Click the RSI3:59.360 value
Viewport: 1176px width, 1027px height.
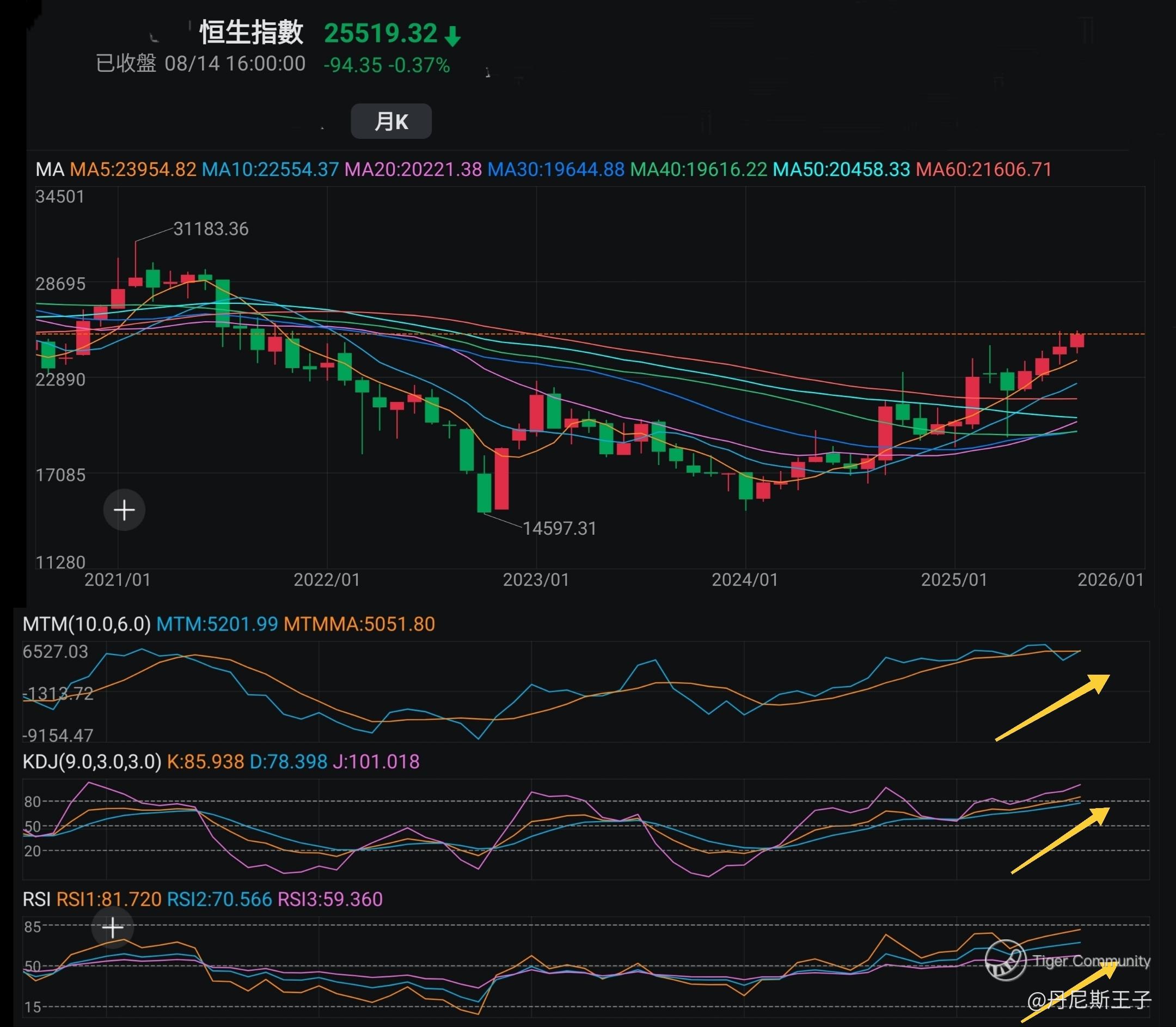tap(330, 899)
